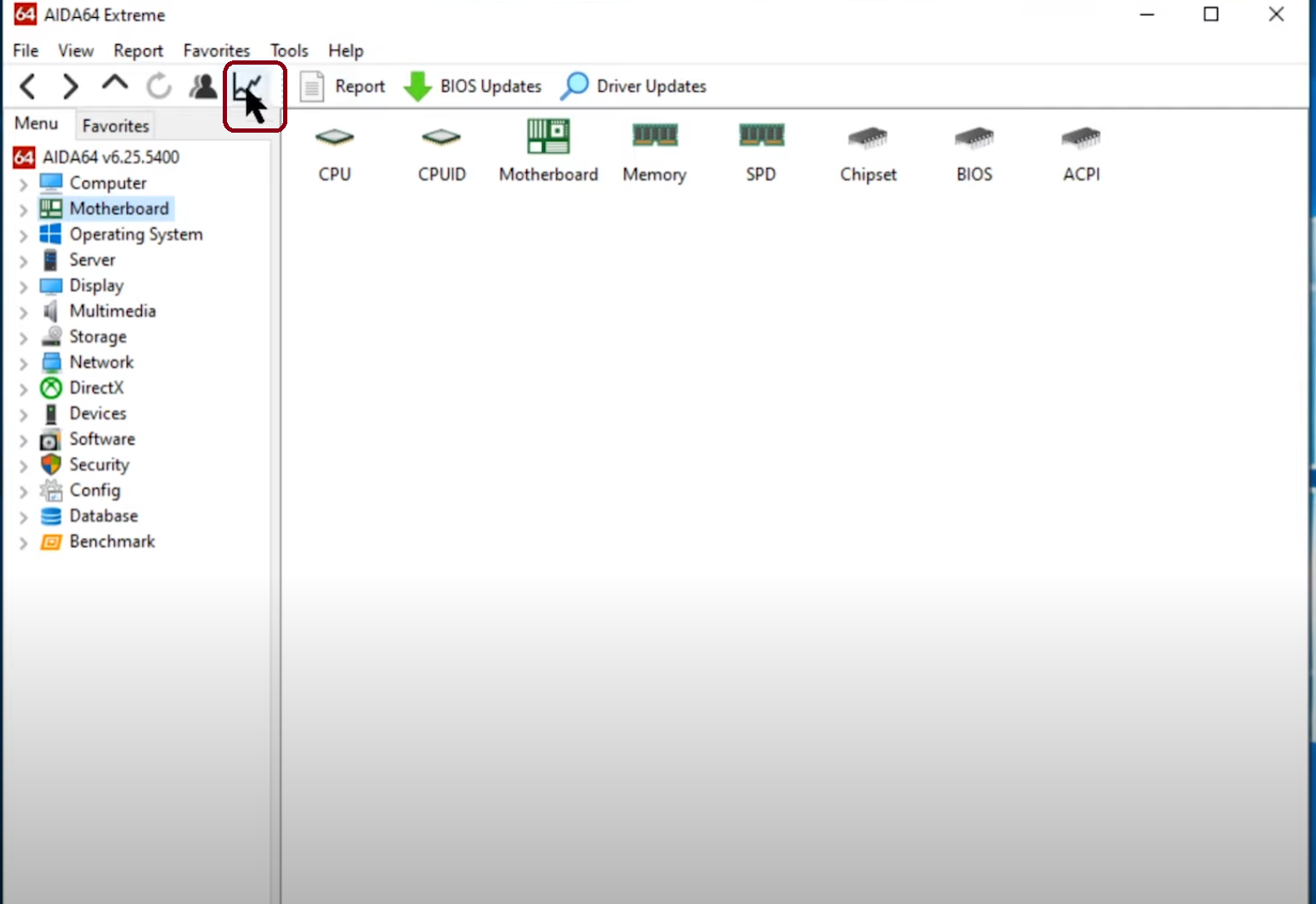Open the Report menu
The image size is (1316, 904).
(138, 51)
